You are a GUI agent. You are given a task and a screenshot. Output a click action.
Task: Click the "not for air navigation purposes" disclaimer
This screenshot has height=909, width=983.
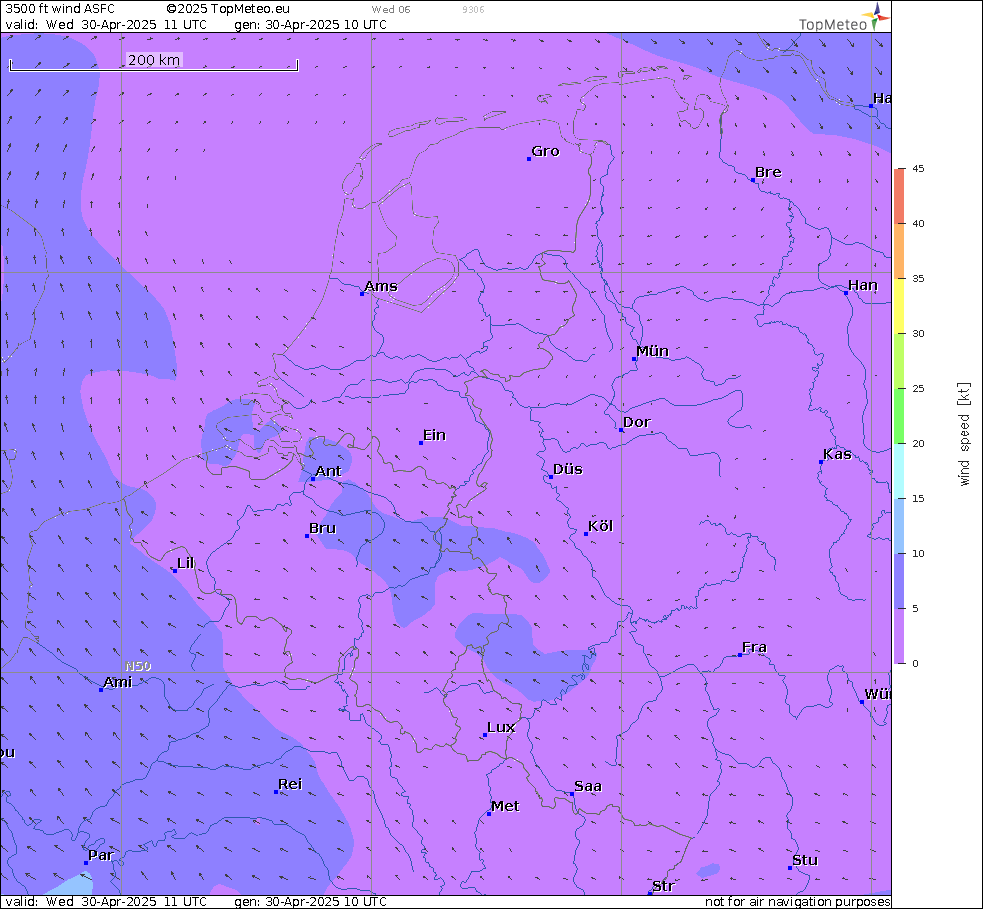click(797, 901)
